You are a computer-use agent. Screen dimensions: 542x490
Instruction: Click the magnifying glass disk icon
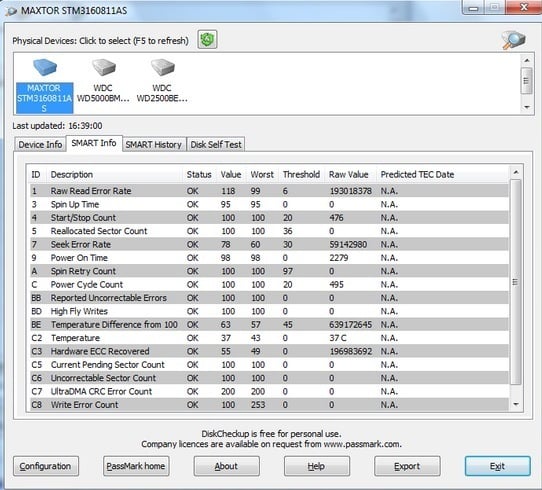click(x=514, y=40)
